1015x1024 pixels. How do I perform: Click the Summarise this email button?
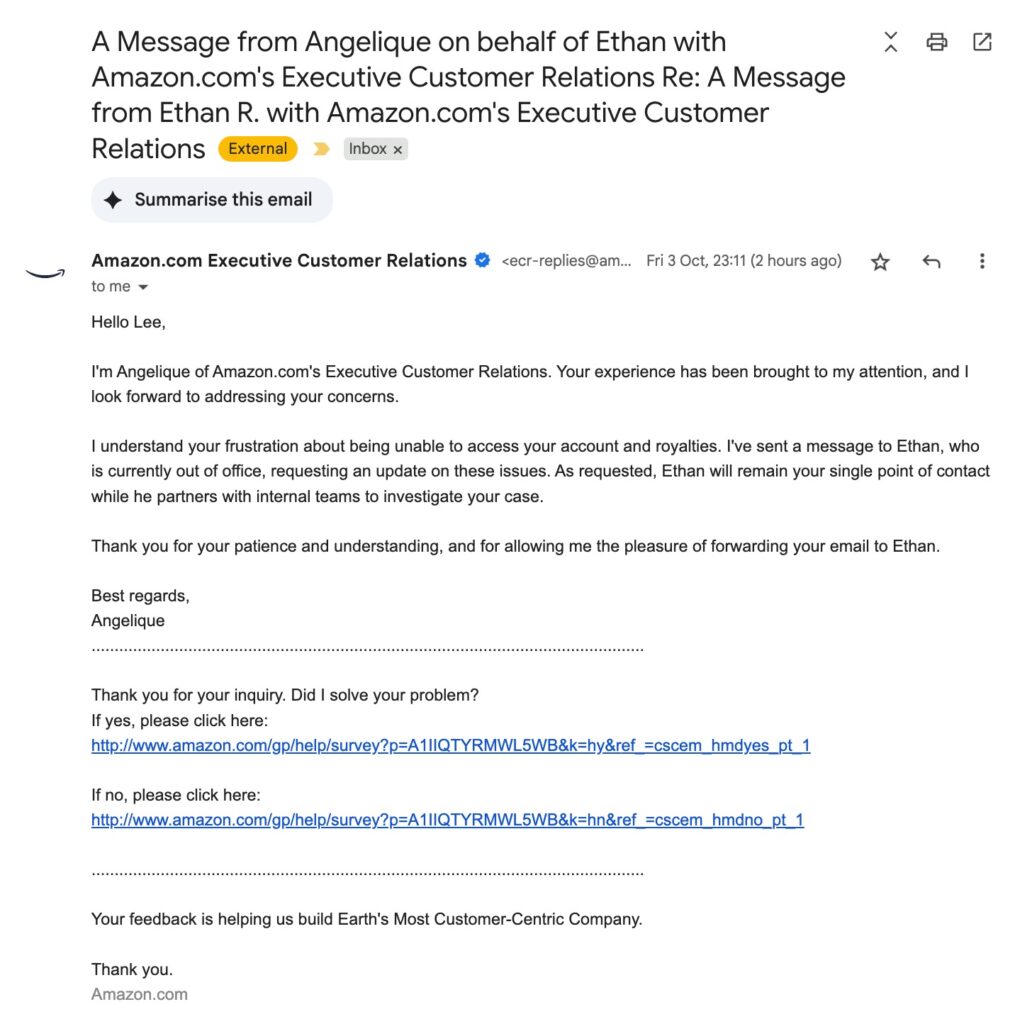211,200
